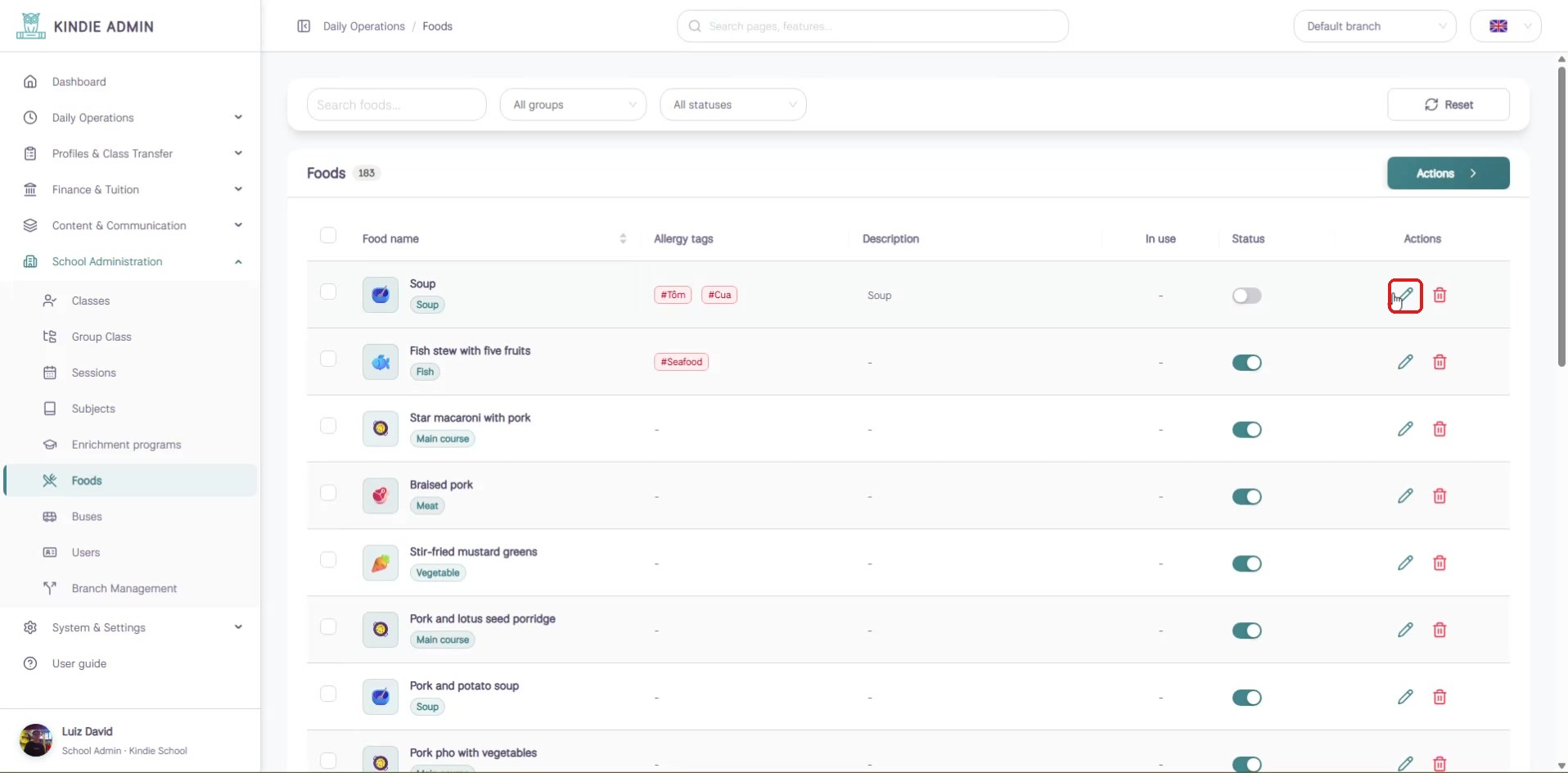Open the Actions button menu
Screen dimensions: 1568x773
(1449, 174)
